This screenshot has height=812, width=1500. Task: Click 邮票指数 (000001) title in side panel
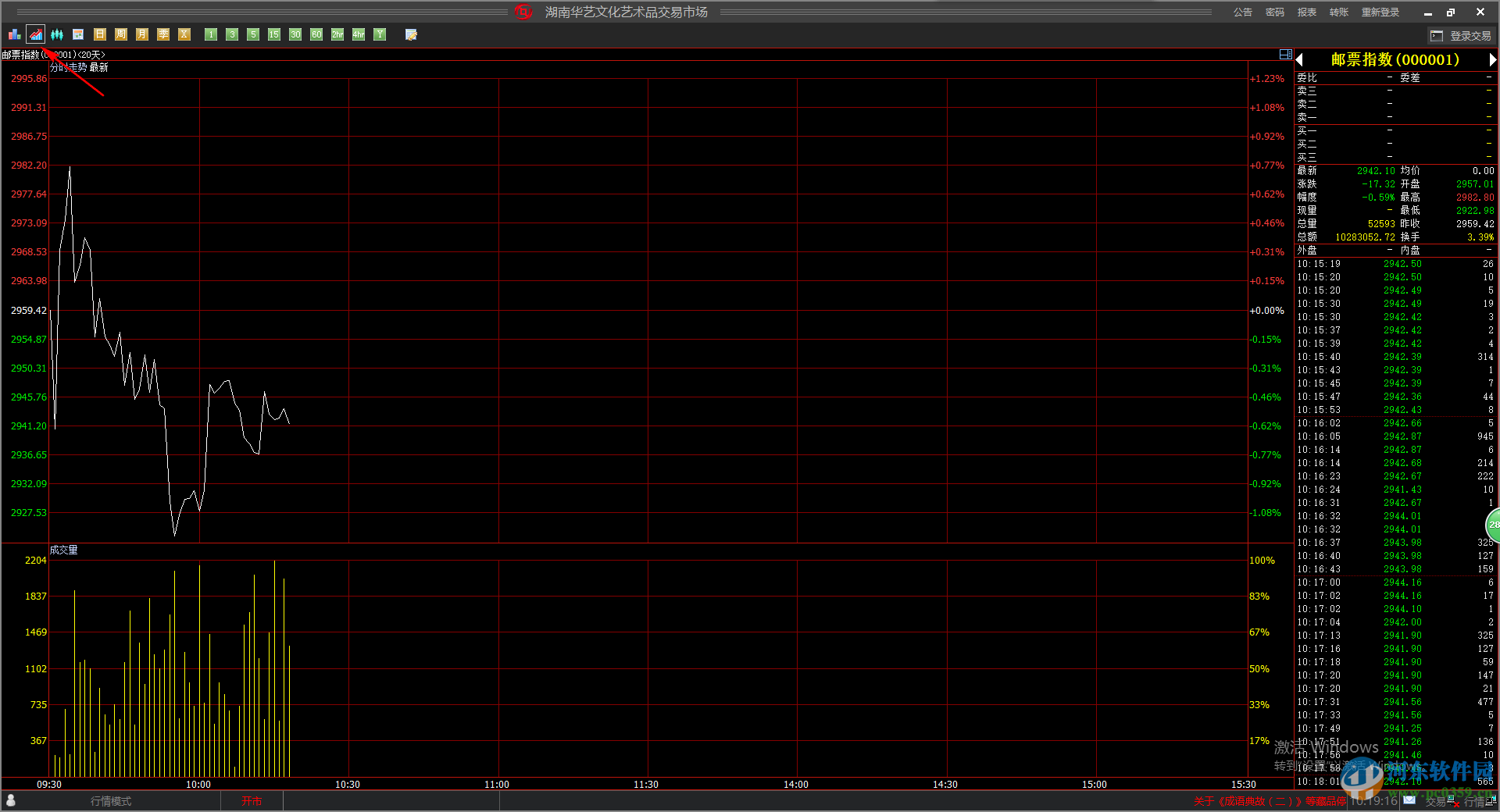click(1395, 59)
